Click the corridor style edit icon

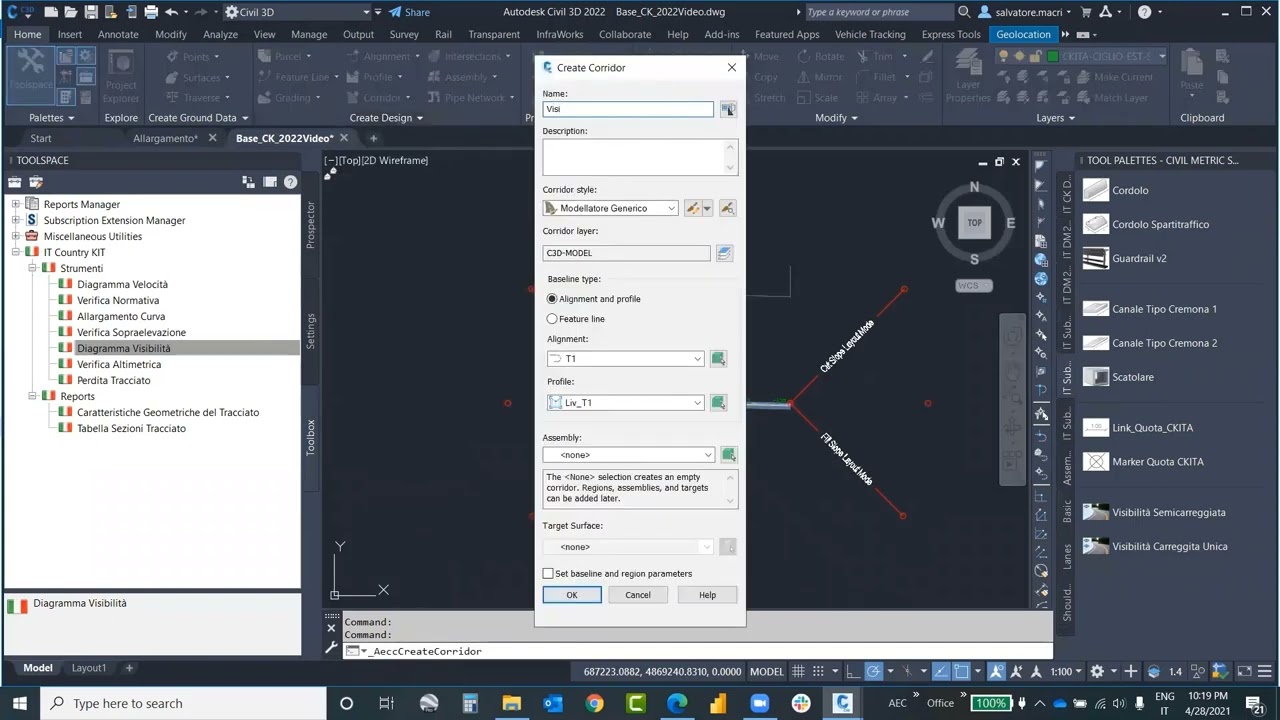693,208
